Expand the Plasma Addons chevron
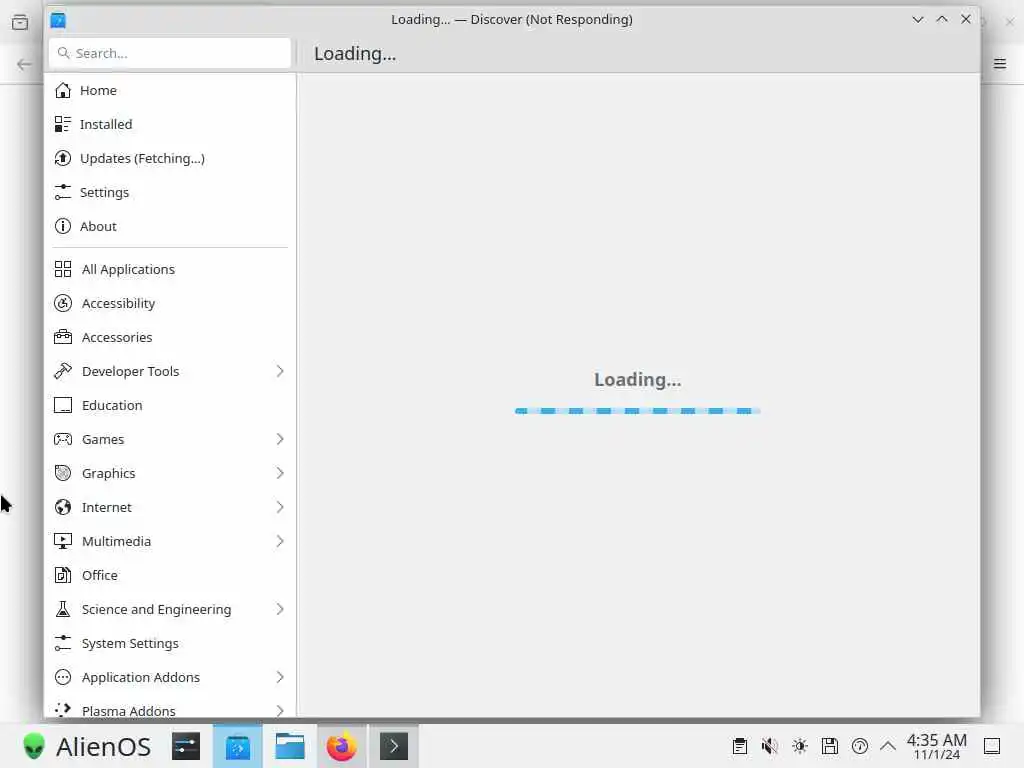This screenshot has height=768, width=1024. point(280,711)
